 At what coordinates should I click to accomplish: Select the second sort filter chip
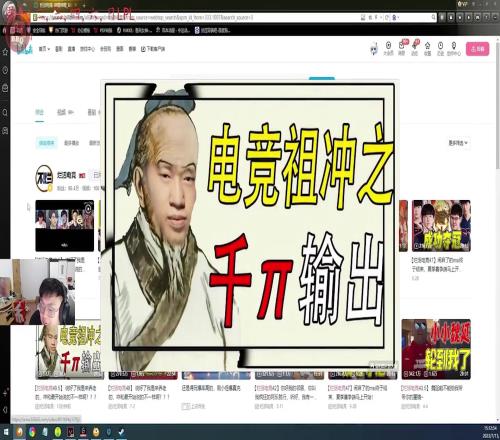click(71, 143)
